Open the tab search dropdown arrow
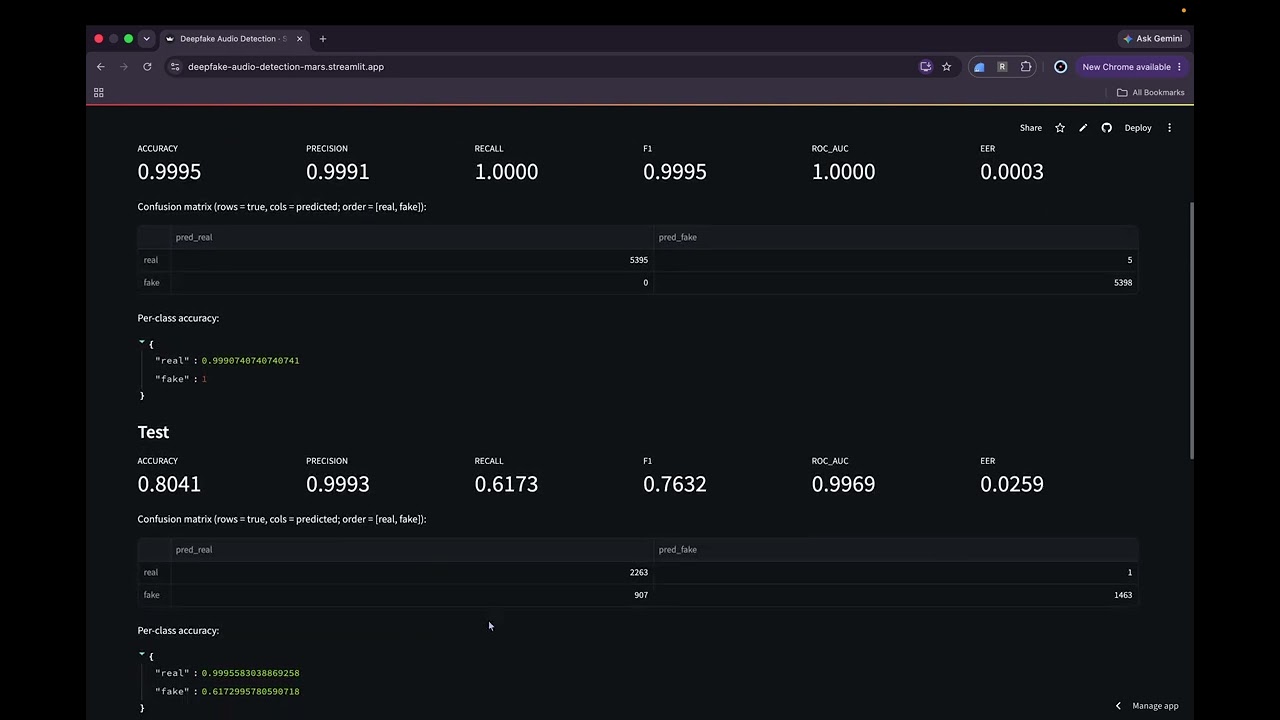Image resolution: width=1280 pixels, height=720 pixels. [146, 39]
